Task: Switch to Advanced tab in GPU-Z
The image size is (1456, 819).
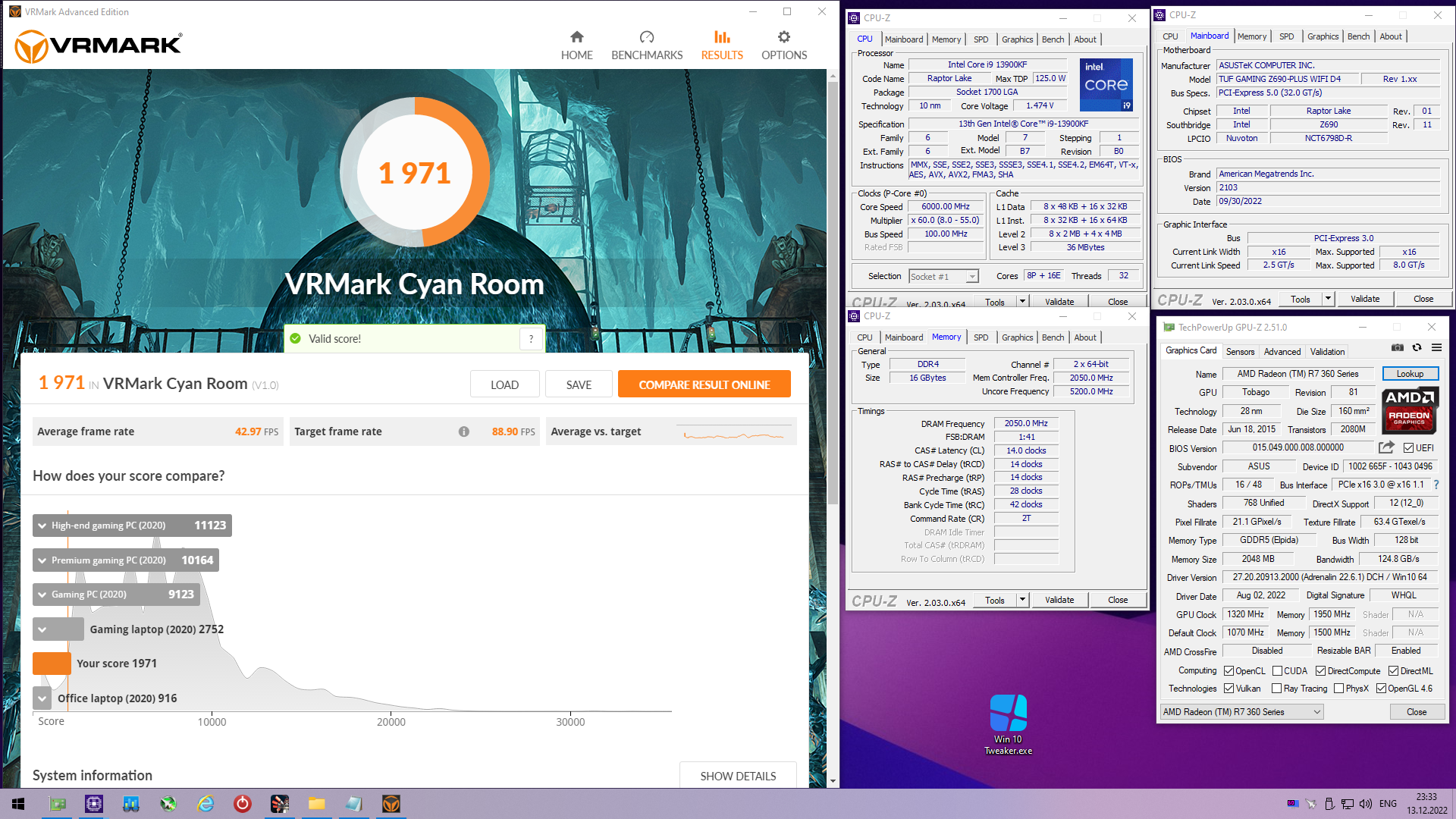Action: click(x=1282, y=352)
